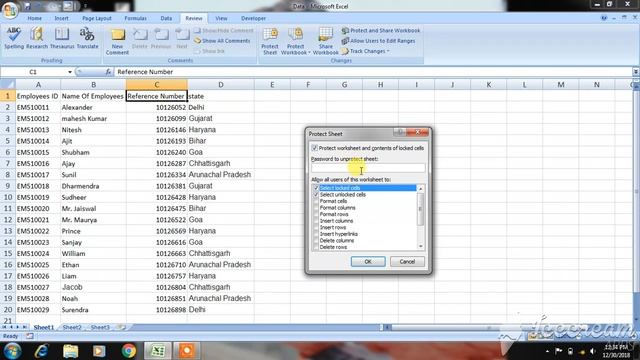Switch to the Formulas tab
The width and height of the screenshot is (640, 360).
[x=136, y=18]
